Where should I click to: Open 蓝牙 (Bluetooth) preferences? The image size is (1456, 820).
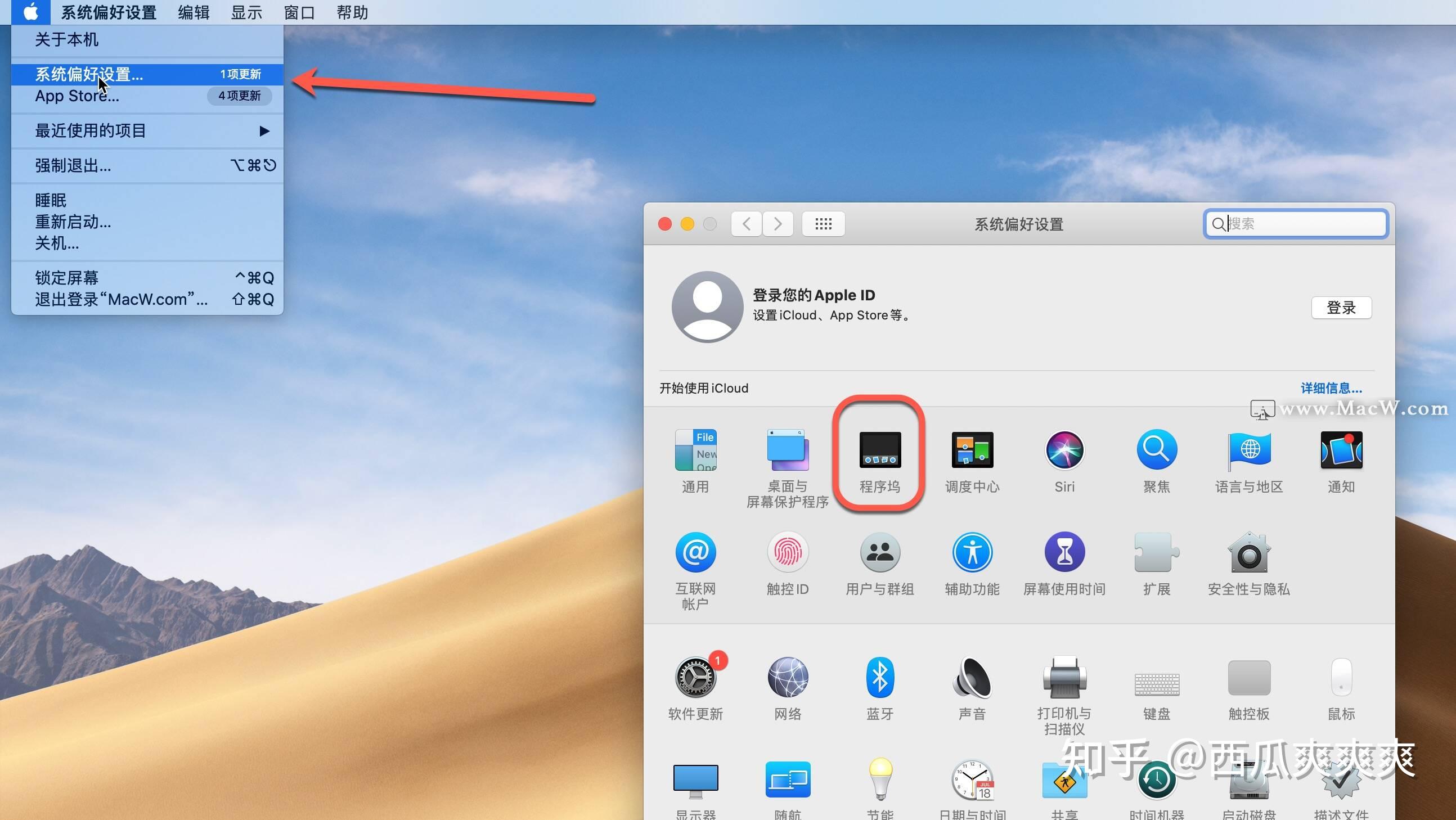tap(879, 677)
